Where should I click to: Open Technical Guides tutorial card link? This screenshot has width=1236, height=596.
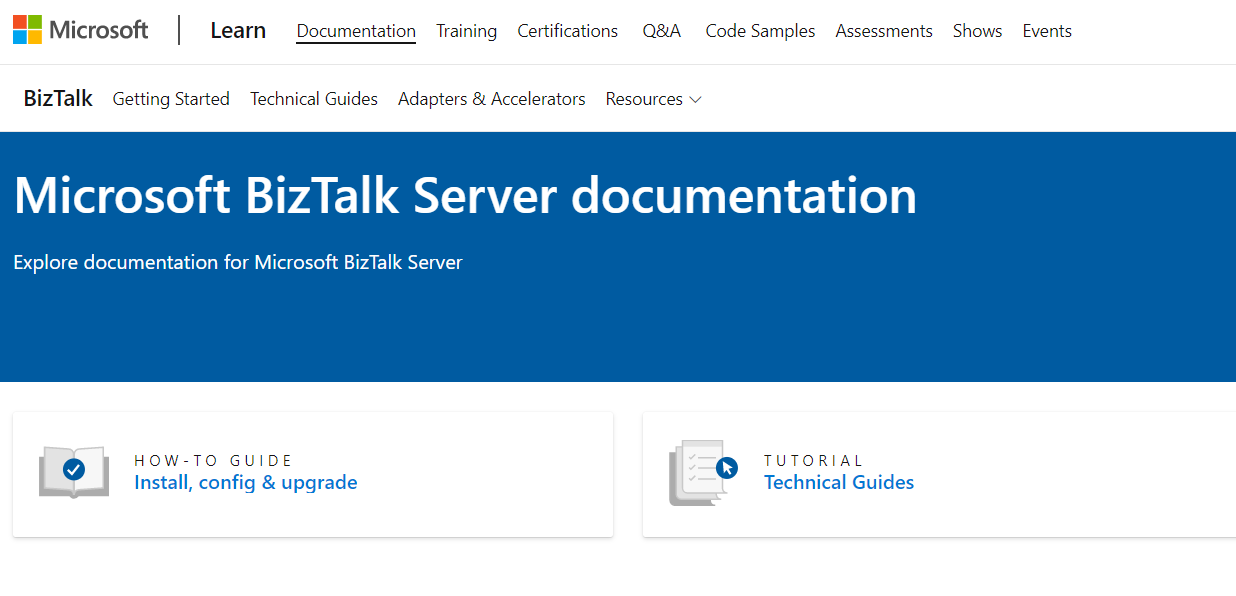click(839, 482)
